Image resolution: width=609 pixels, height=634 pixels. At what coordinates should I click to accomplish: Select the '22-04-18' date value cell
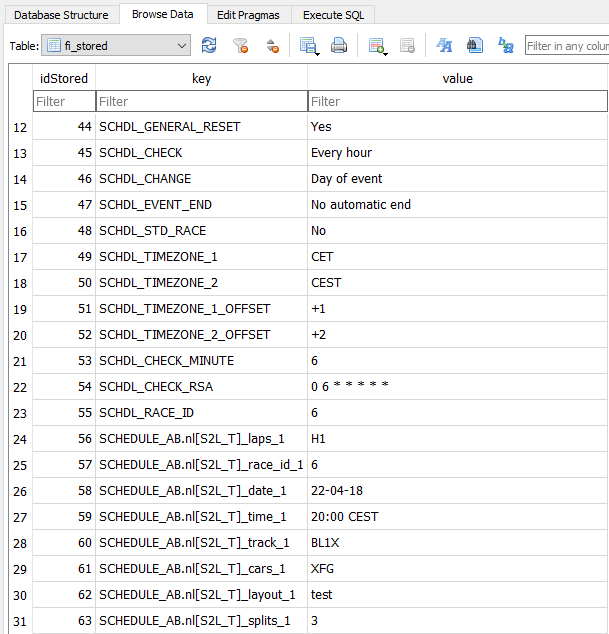pos(457,491)
